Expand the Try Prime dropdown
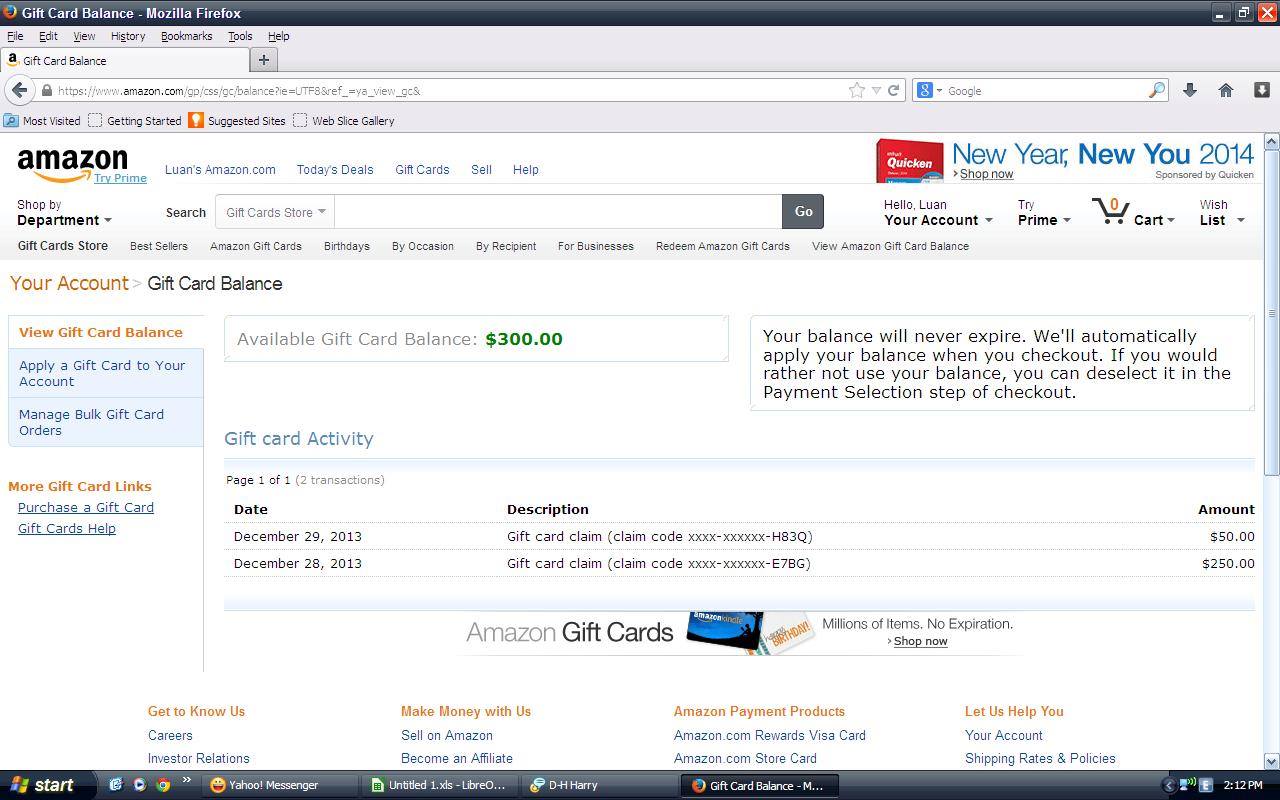Image resolution: width=1280 pixels, height=800 pixels. coord(1044,212)
